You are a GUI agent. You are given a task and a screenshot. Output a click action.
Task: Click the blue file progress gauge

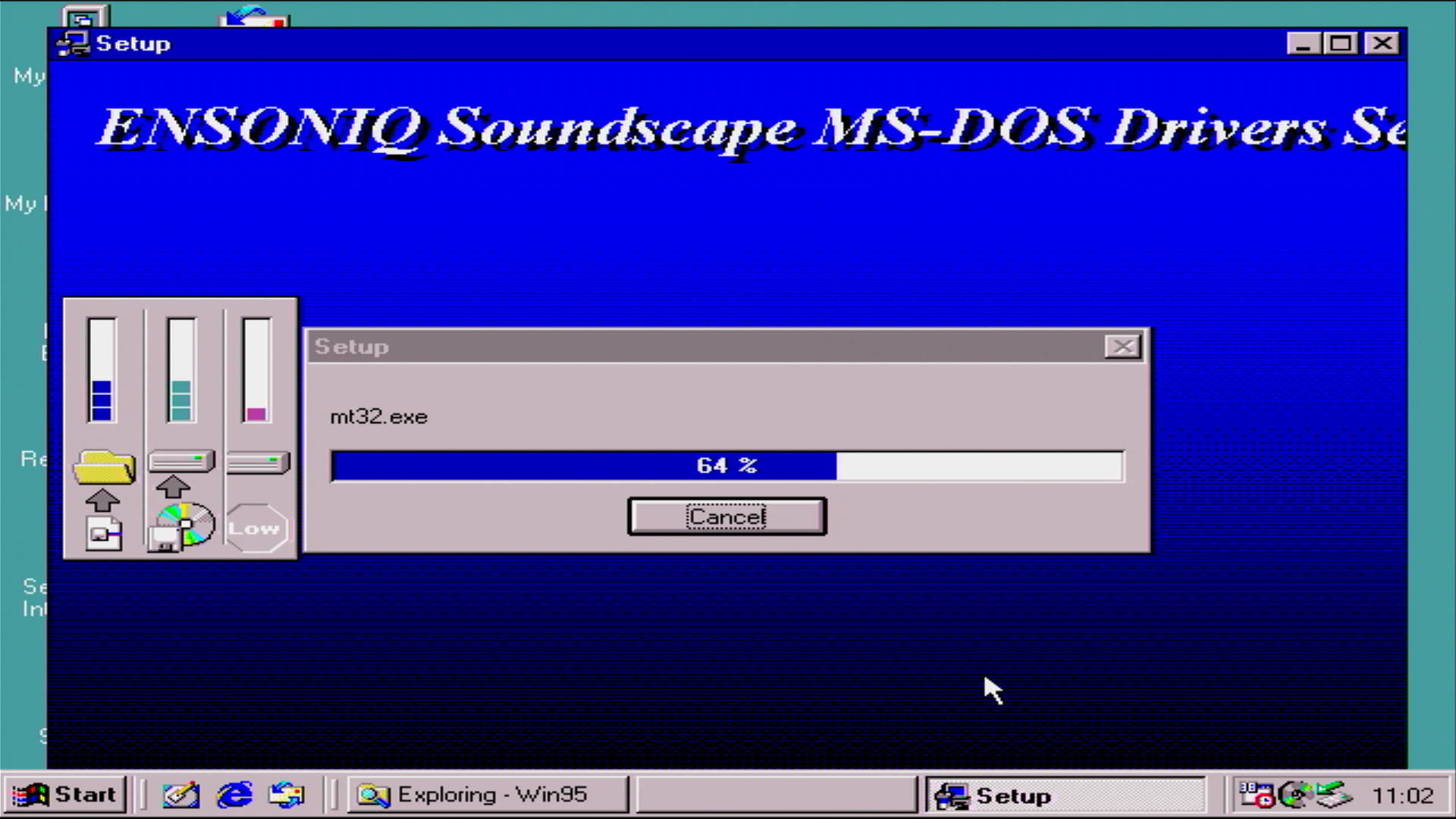(x=102, y=370)
